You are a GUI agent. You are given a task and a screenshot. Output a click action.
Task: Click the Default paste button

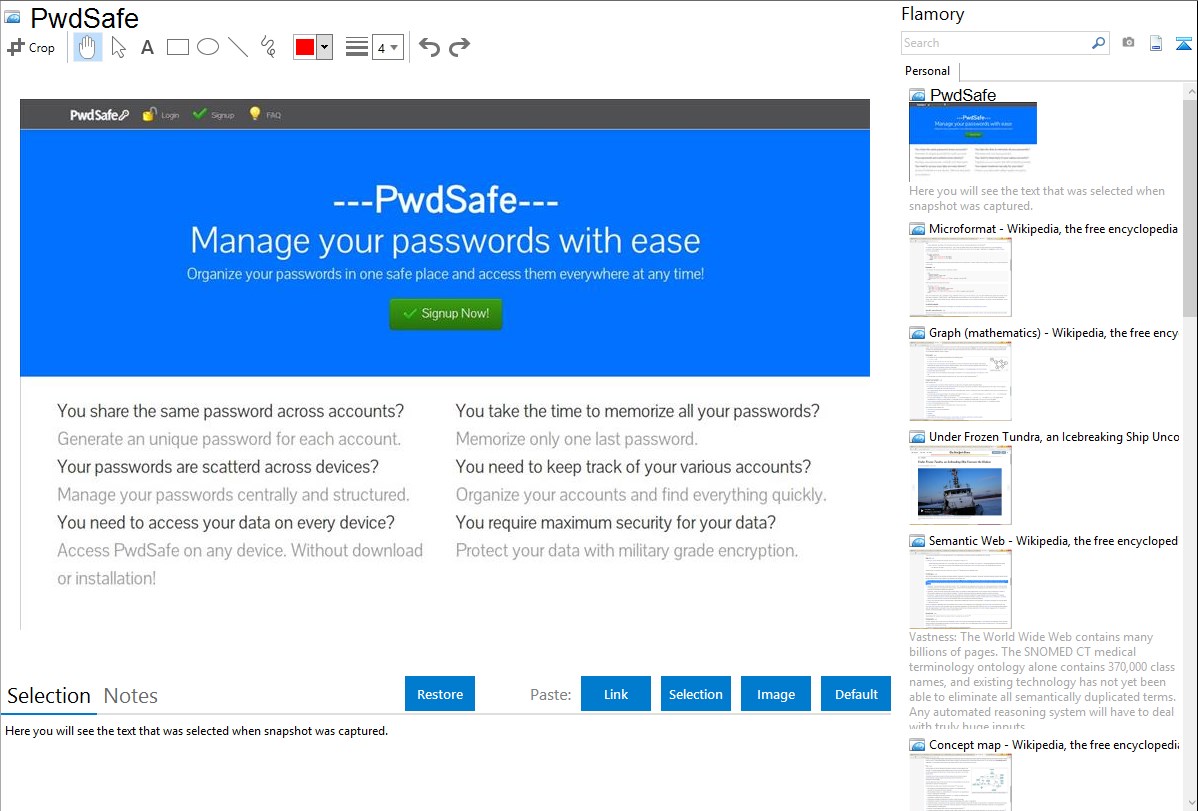pos(856,694)
